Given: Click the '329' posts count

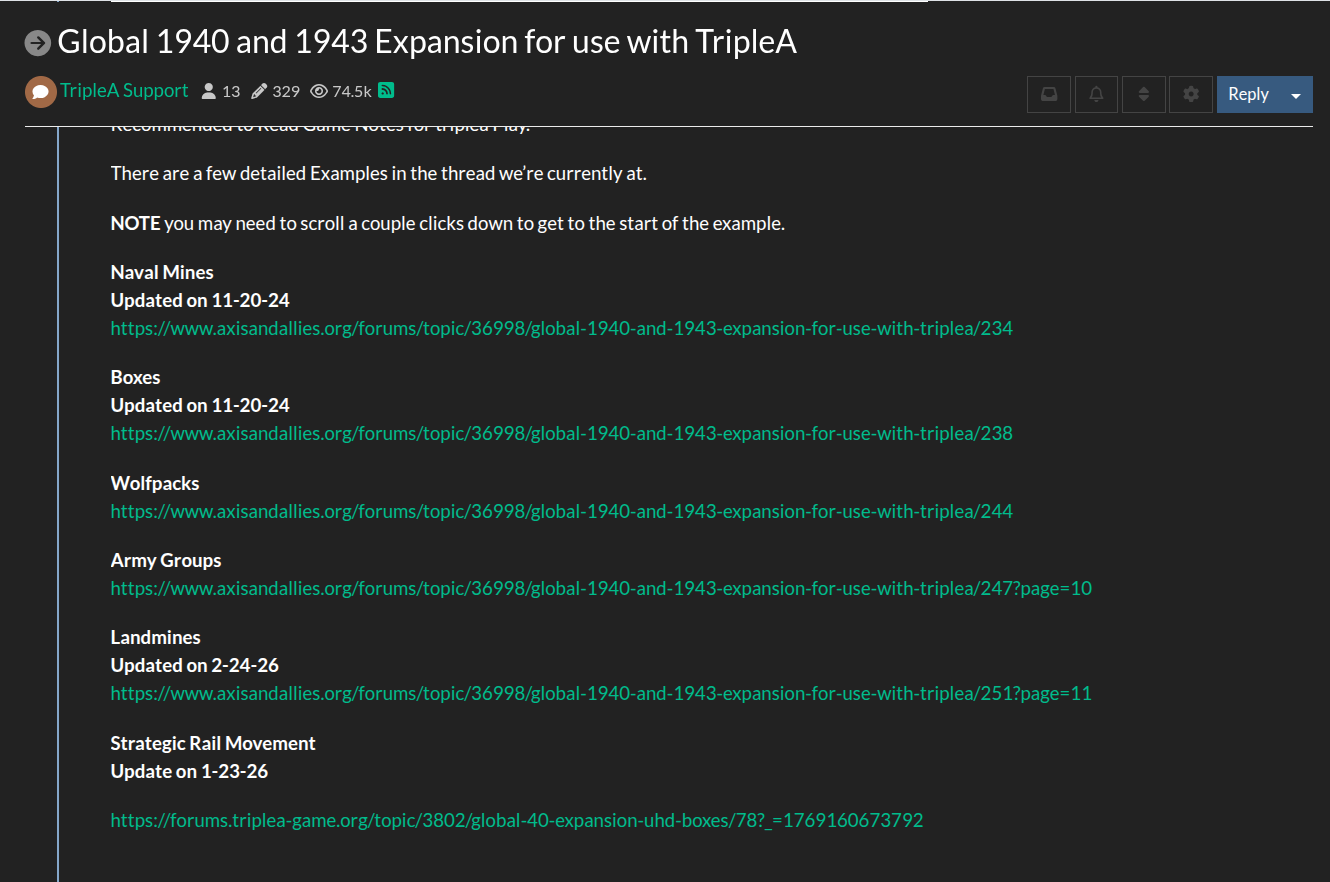Looking at the screenshot, I should (286, 91).
